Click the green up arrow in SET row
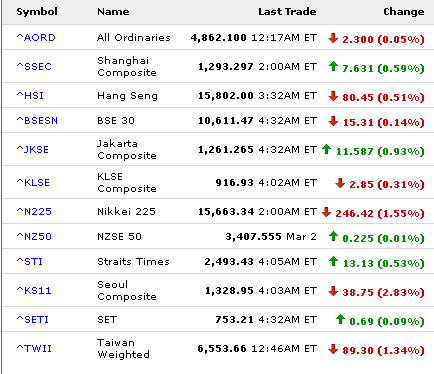This screenshot has height=374, width=434. [x=340, y=319]
